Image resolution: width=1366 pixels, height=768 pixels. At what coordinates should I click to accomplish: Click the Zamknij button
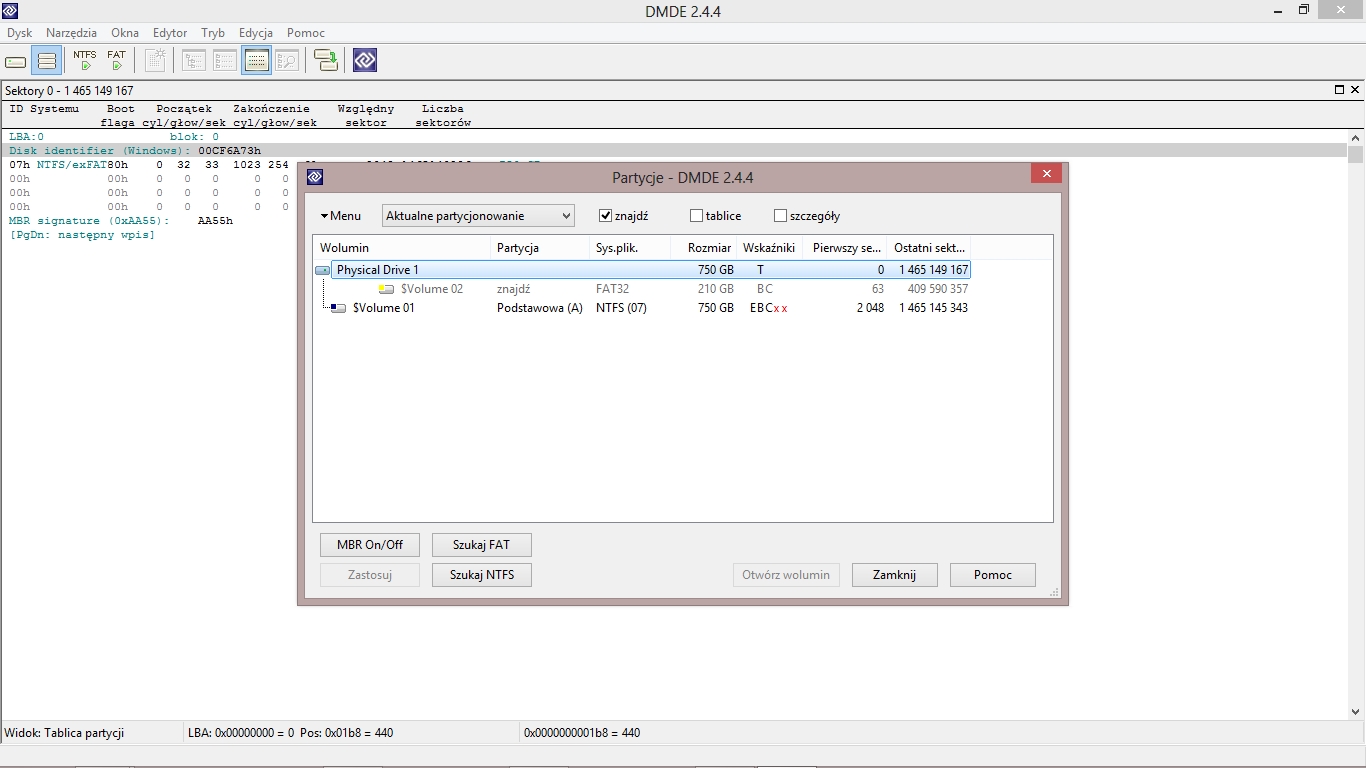(894, 575)
